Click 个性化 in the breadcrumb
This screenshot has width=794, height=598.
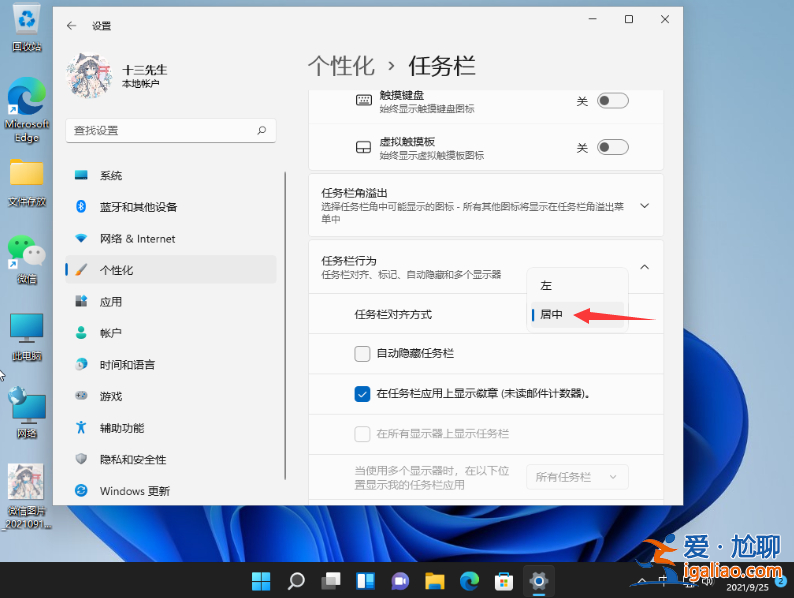[341, 66]
